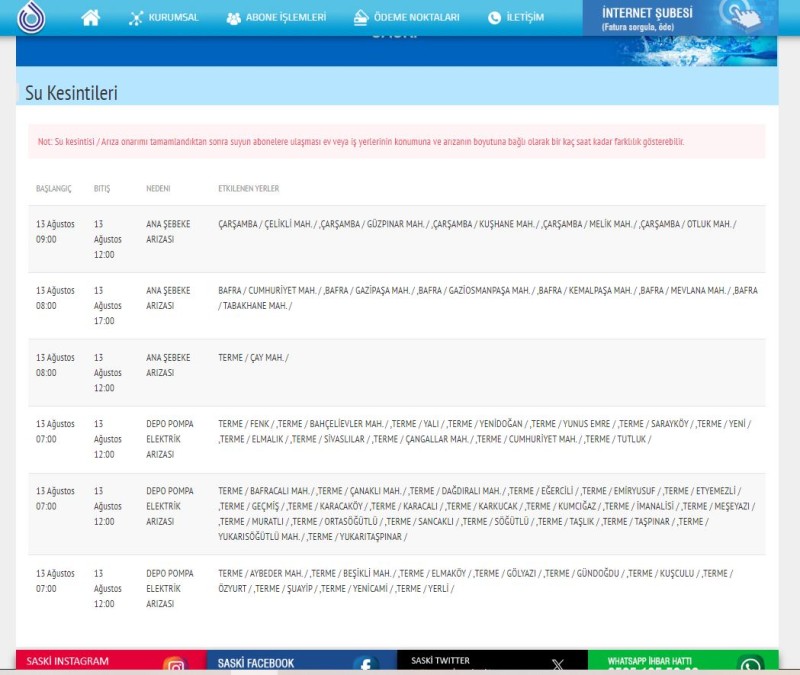Select Ödeme Noktaları in navigation
800x675 pixels.
tap(407, 18)
